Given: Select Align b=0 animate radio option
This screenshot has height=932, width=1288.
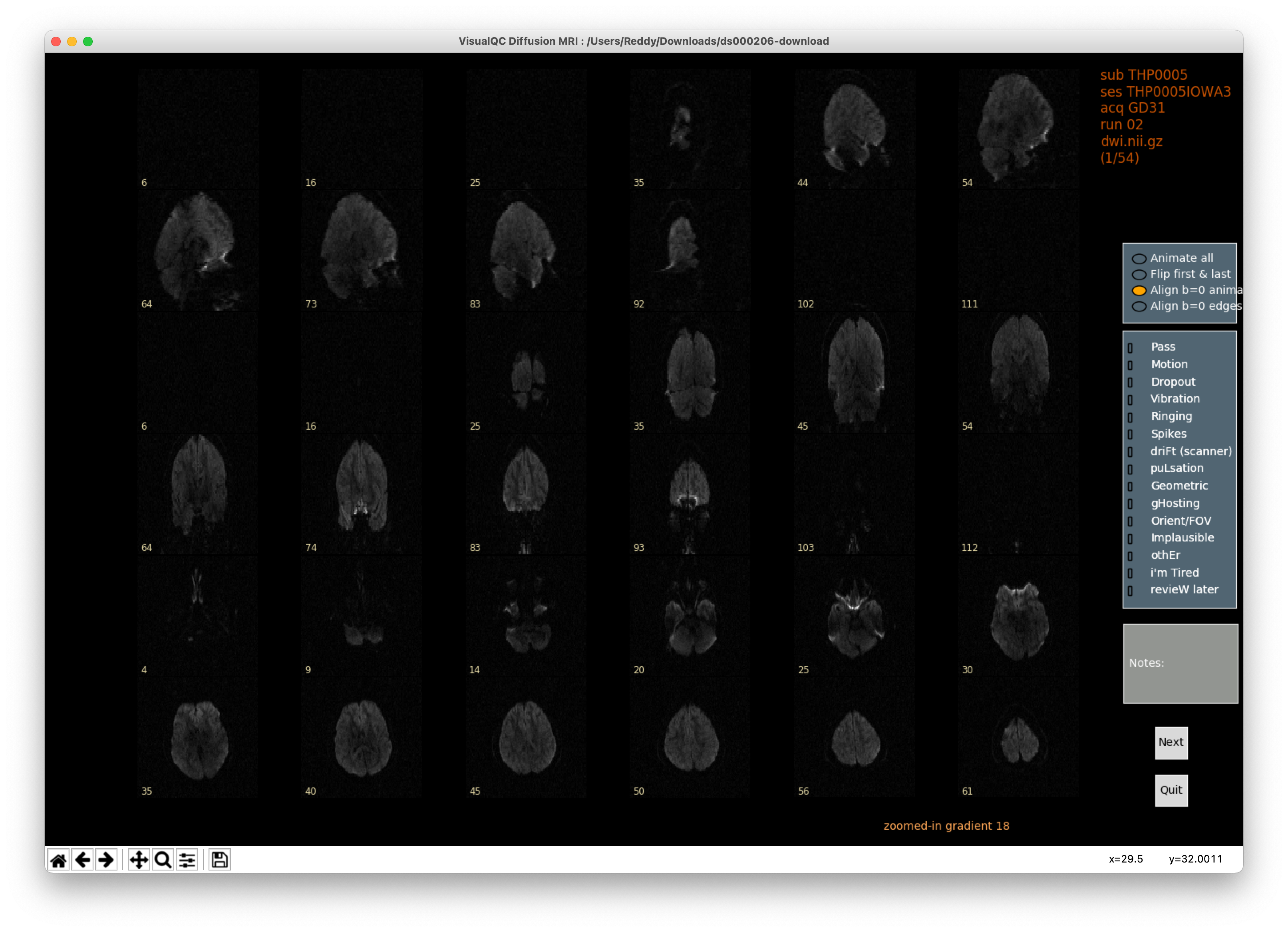Looking at the screenshot, I should click(1139, 290).
